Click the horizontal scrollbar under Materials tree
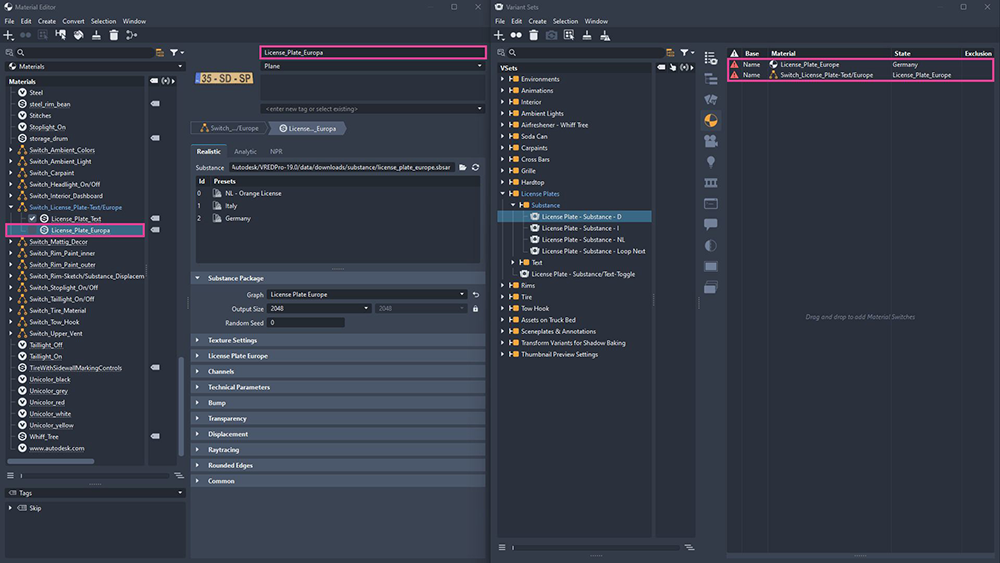 pyautogui.click(x=50, y=461)
